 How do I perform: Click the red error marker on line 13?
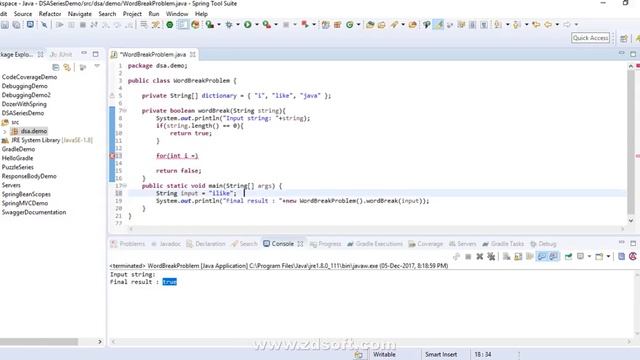coord(112,156)
